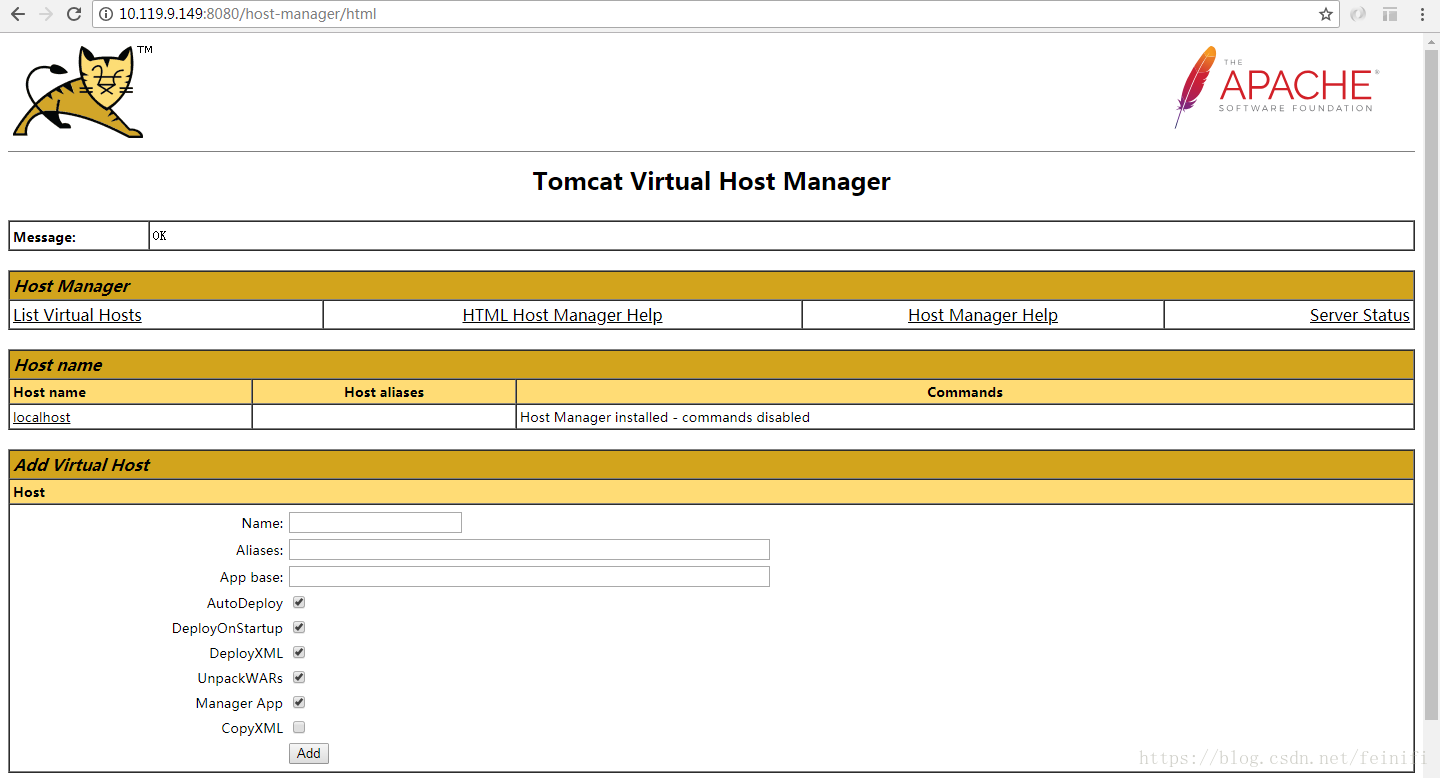1440x778 pixels.
Task: Click the browser address bar URL
Action: click(x=248, y=14)
